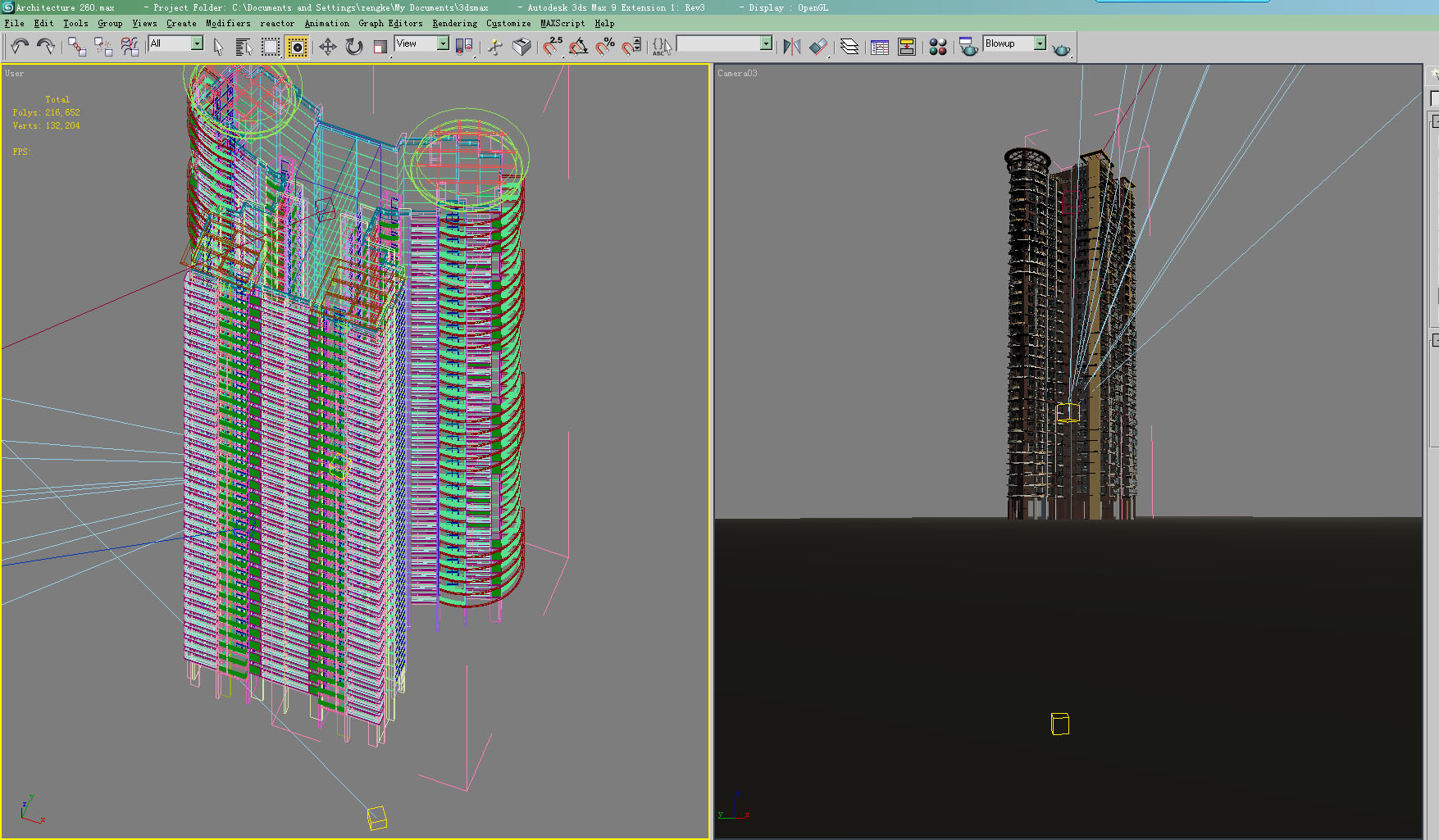Image resolution: width=1439 pixels, height=840 pixels.
Task: Select the Select and Rotate tool
Action: 353,47
